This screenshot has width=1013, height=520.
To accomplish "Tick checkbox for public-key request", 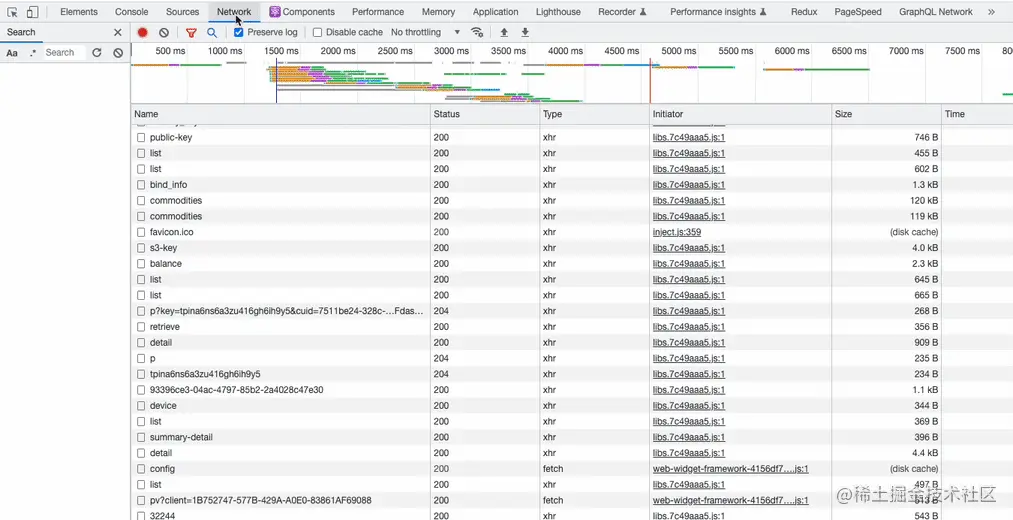I will click(141, 138).
